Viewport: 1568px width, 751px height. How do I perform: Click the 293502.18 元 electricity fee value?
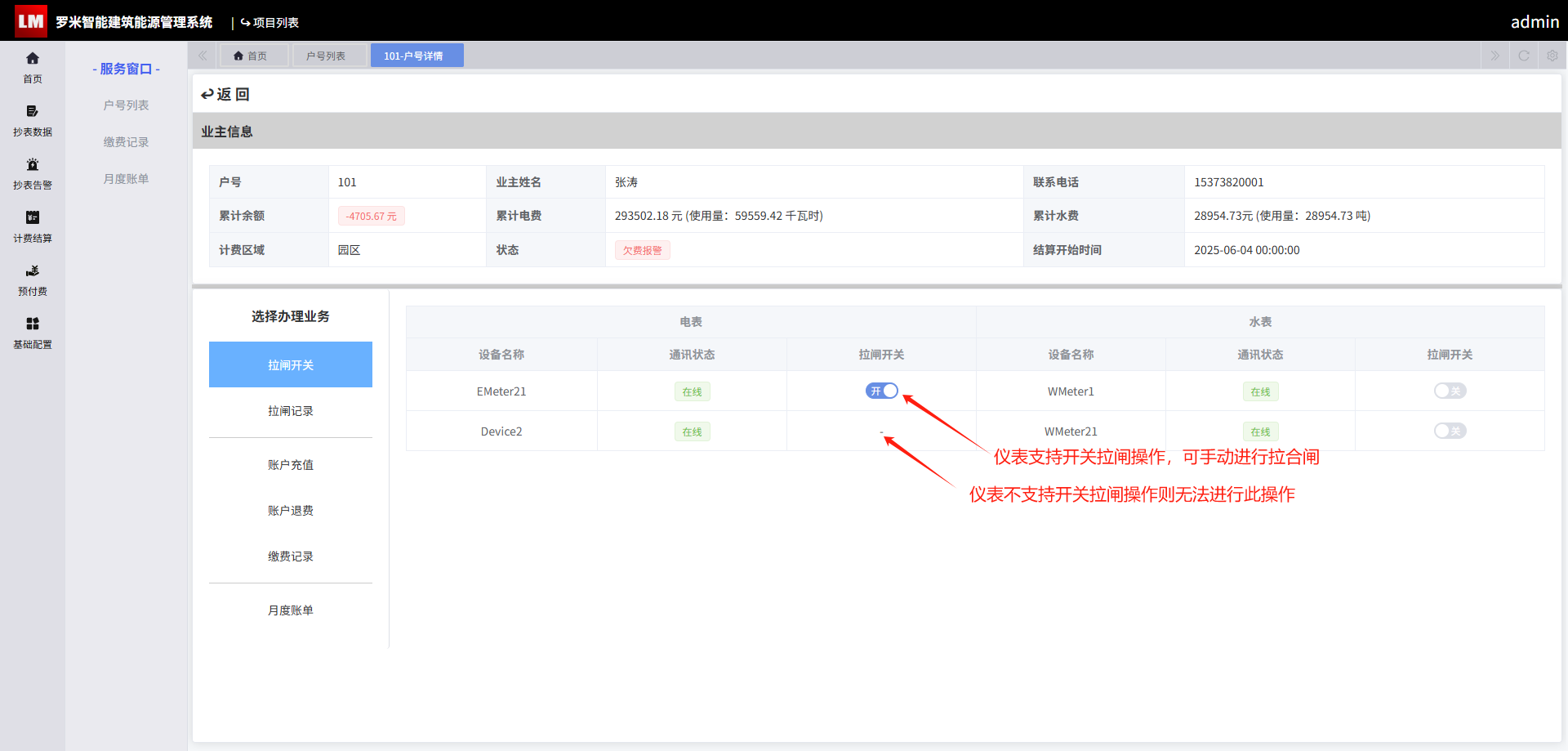(719, 216)
